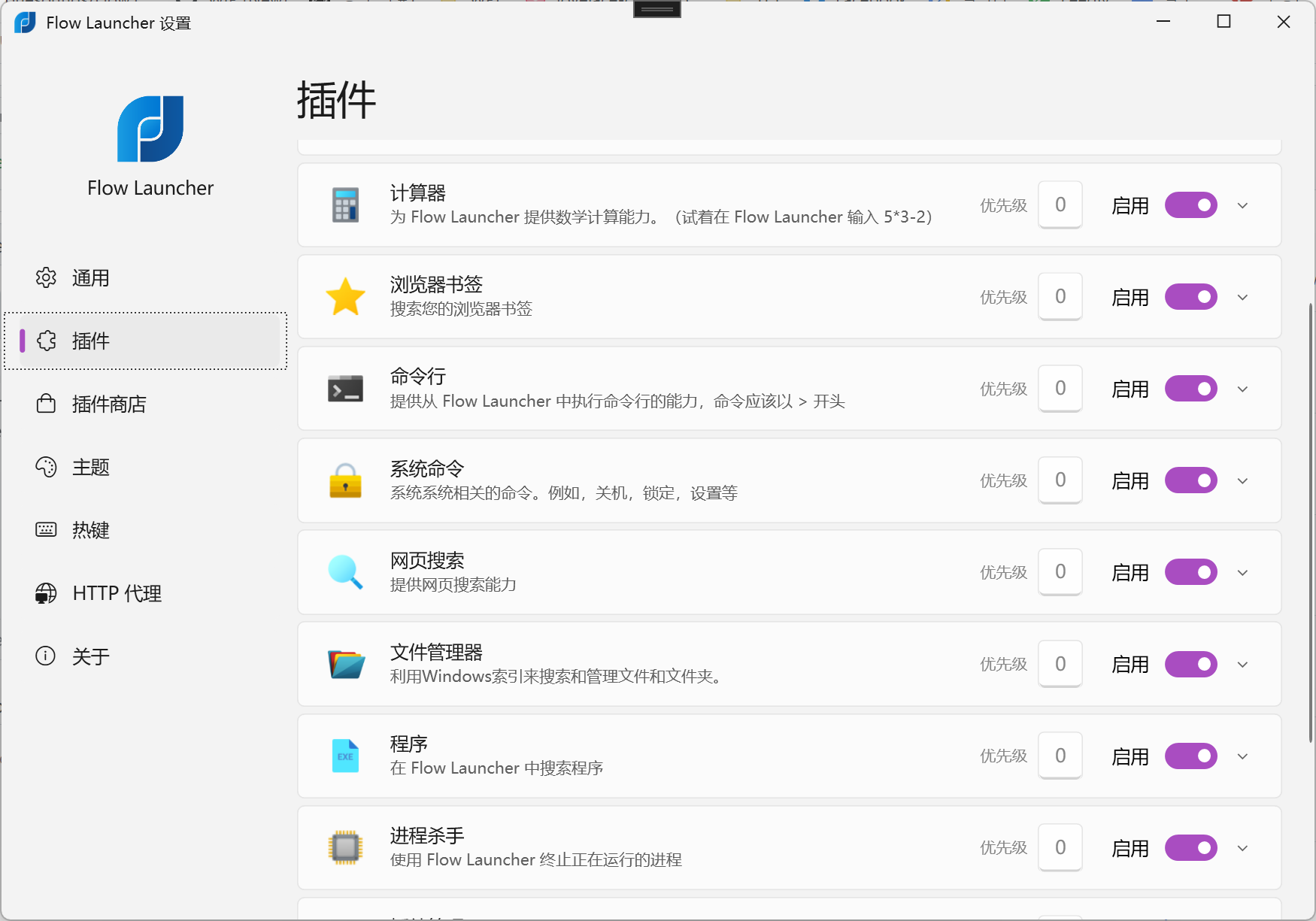This screenshot has height=921, width=1316.
Task: Click the 文件管理器 description text
Action: 557,676
